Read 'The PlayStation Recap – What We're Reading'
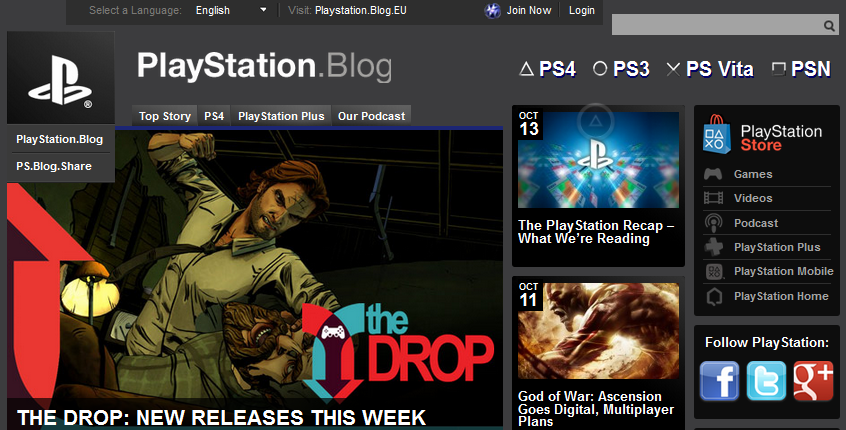 tap(596, 232)
